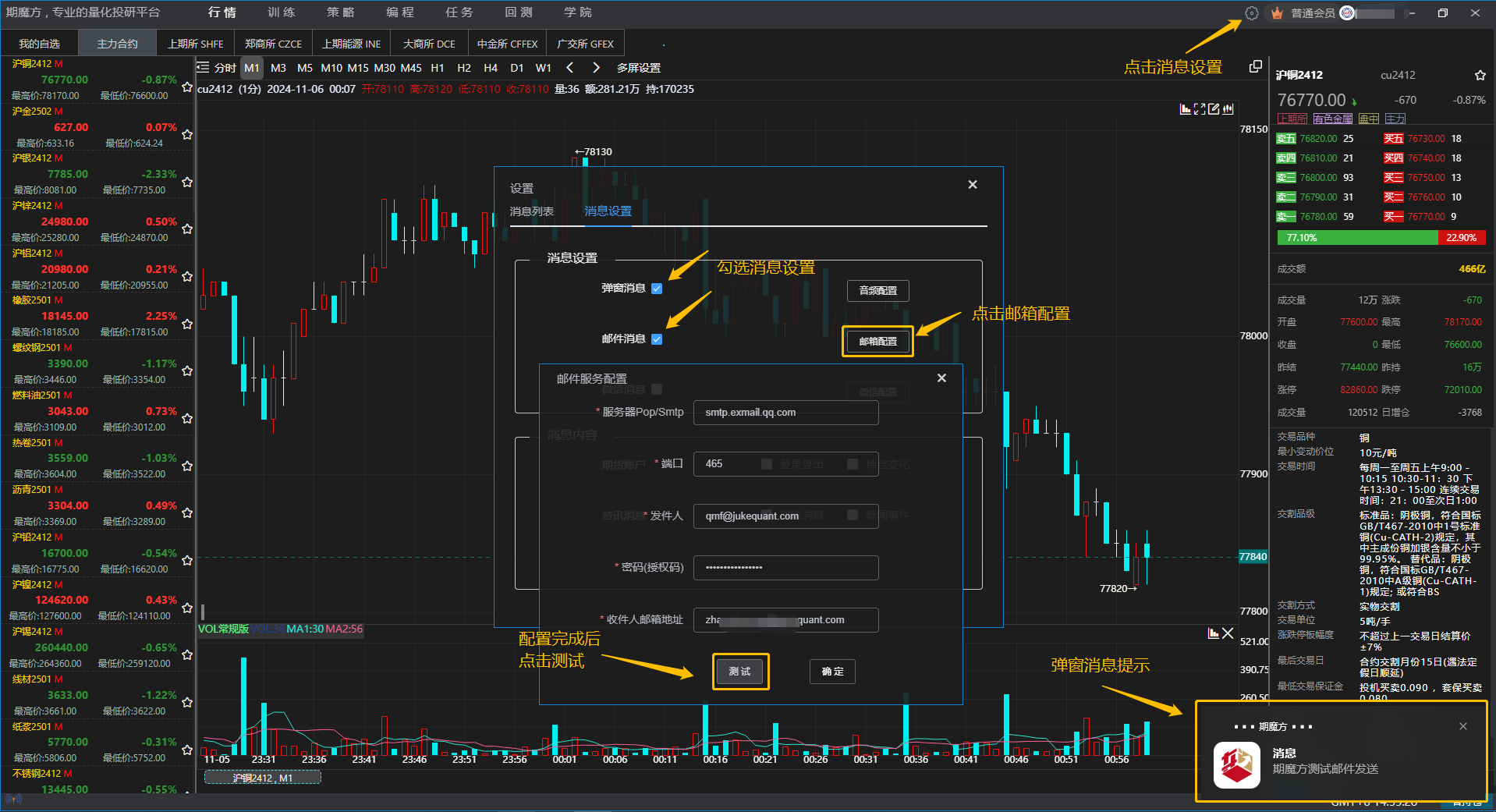
Task: Go to previous timeframe page arrow
Action: click(x=569, y=68)
